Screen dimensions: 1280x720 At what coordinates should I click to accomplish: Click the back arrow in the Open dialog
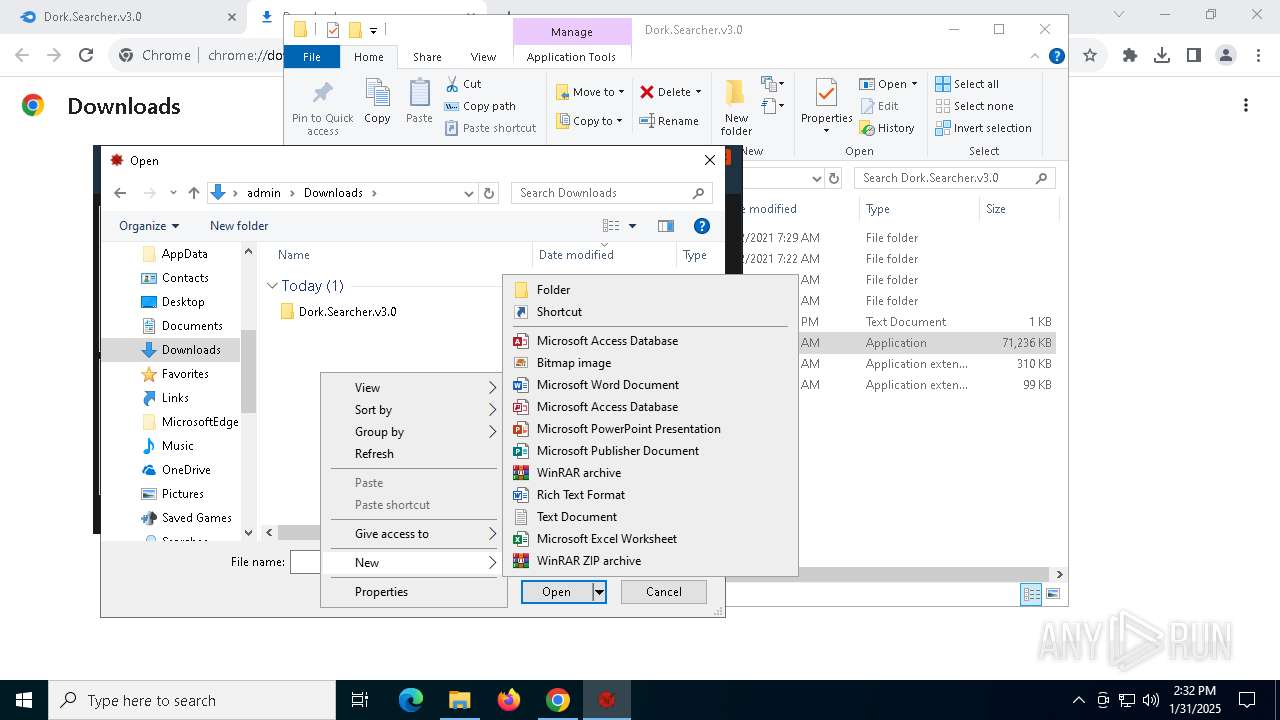120,193
